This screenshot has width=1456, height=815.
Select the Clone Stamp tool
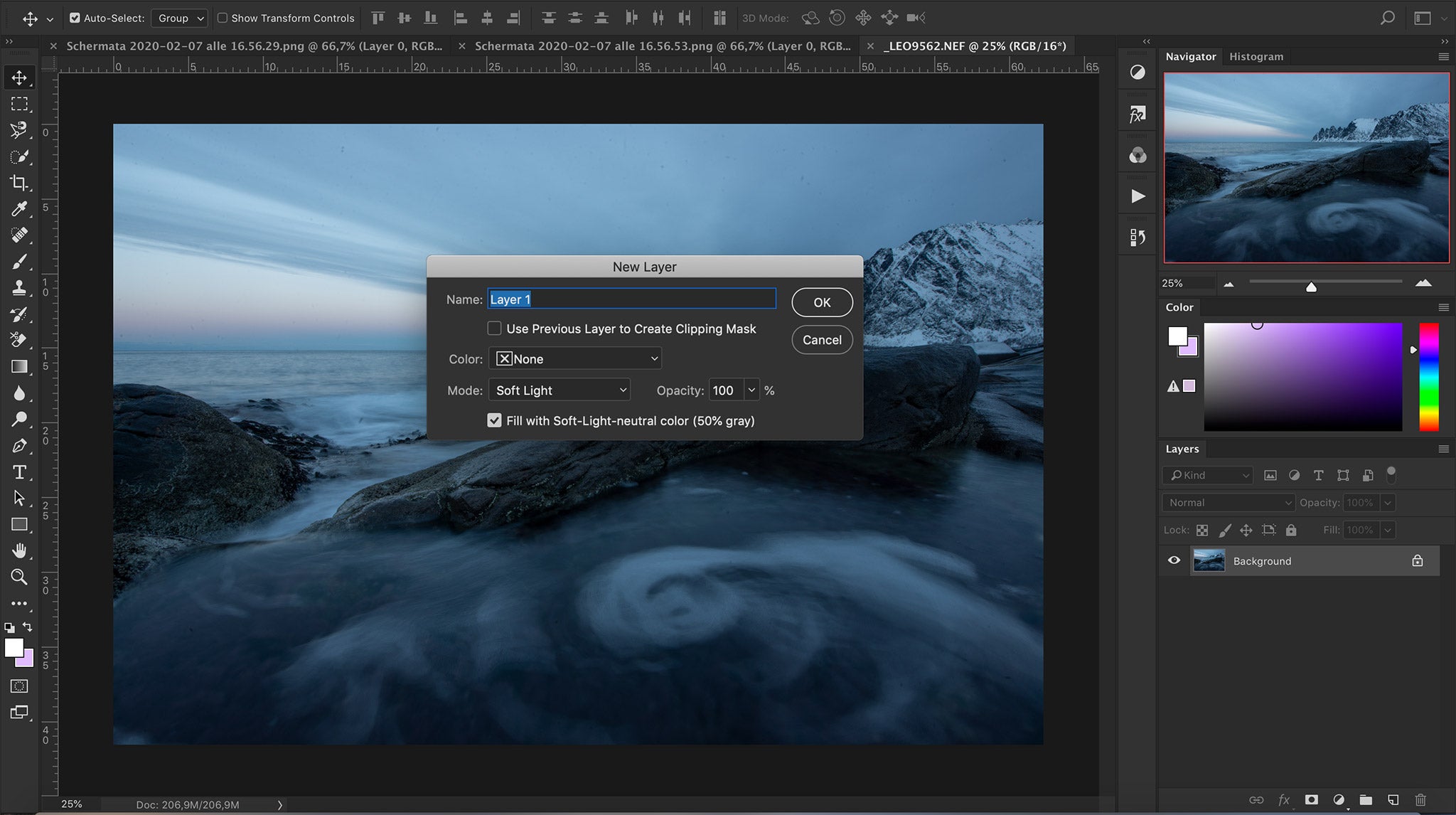pyautogui.click(x=19, y=287)
